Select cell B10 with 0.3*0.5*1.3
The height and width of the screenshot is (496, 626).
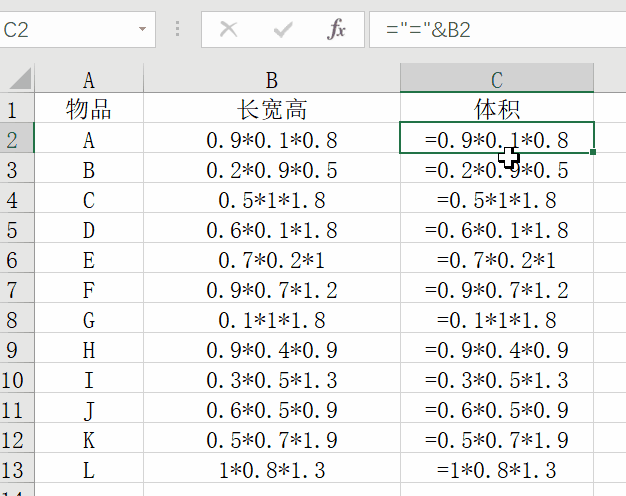(271, 377)
